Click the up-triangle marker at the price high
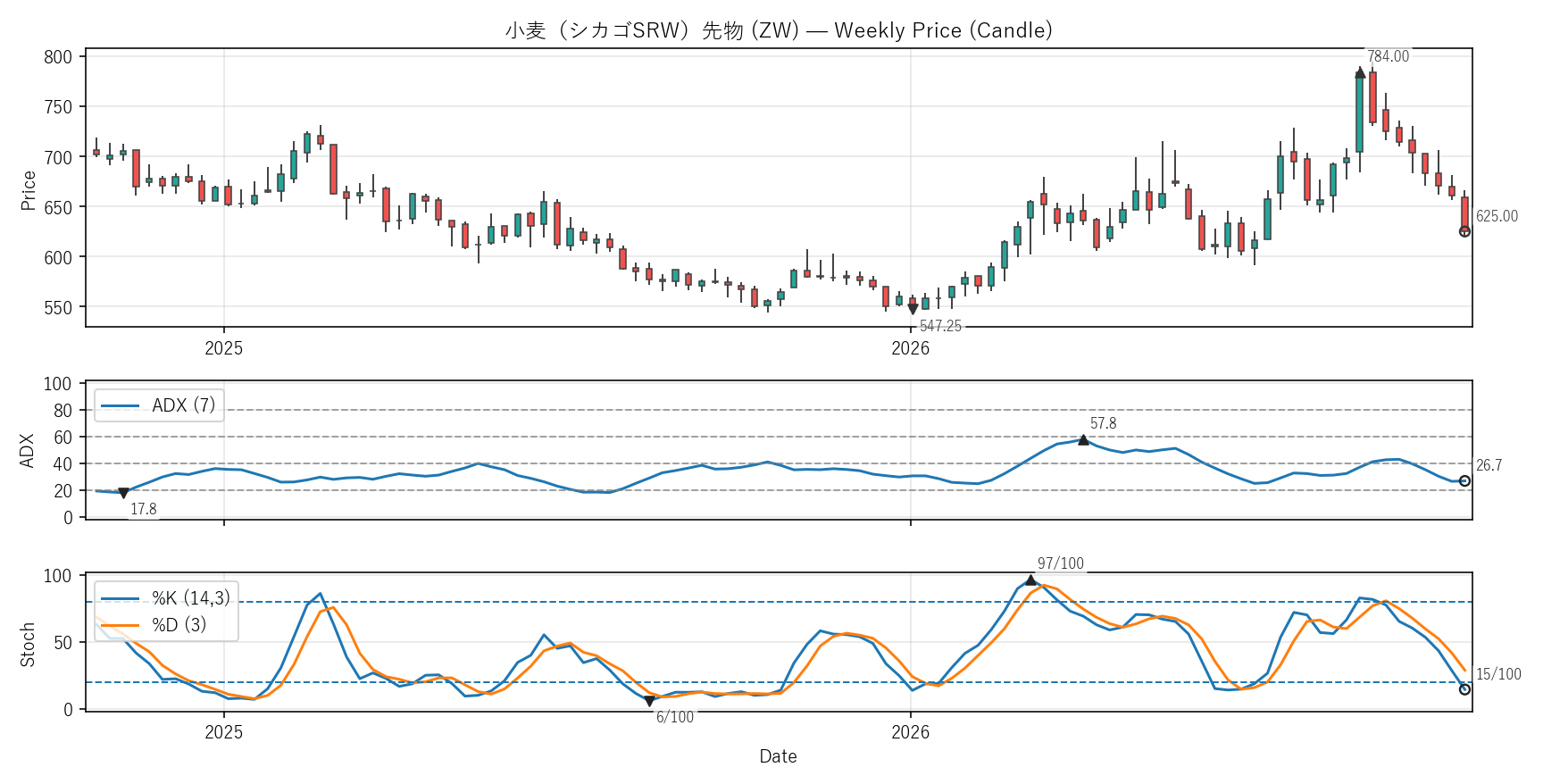The image size is (1543, 784). 1360,72
